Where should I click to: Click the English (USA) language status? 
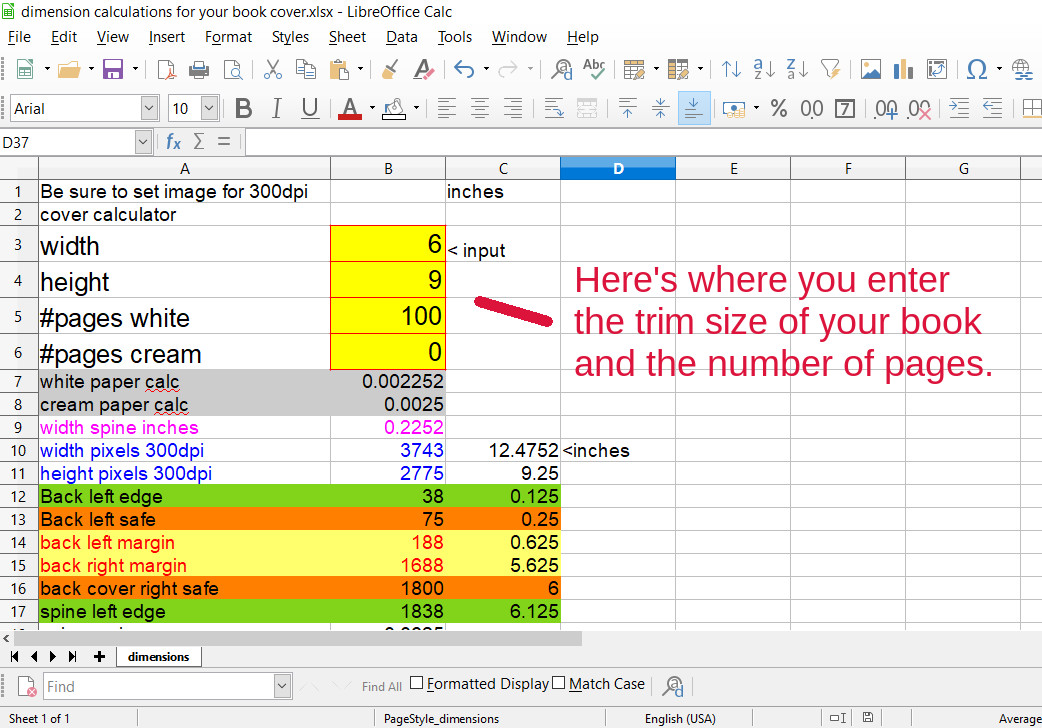(x=680, y=718)
